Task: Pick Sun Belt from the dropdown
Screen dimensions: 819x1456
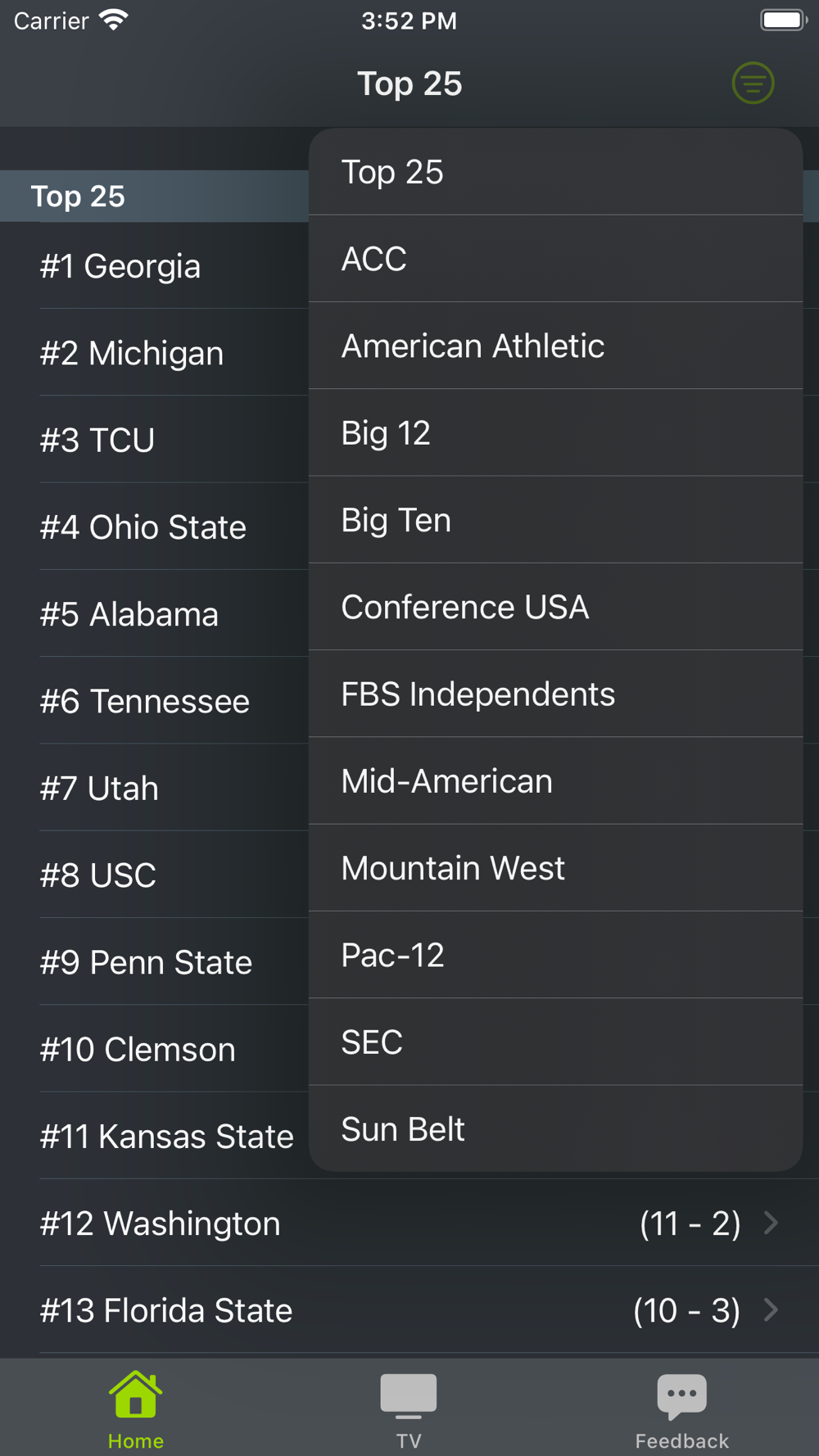Action: click(555, 1128)
